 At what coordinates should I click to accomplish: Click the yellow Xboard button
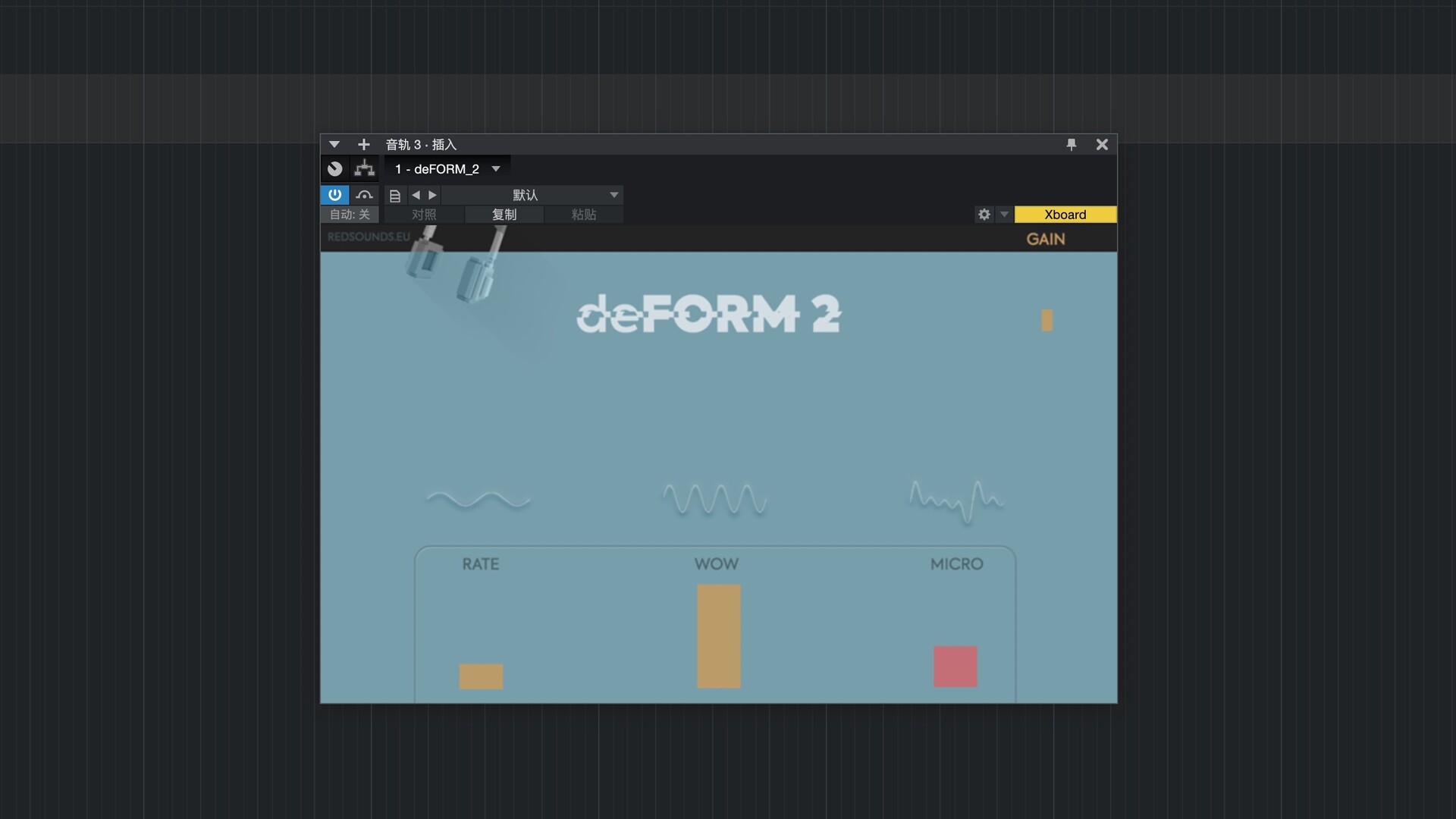tap(1065, 215)
